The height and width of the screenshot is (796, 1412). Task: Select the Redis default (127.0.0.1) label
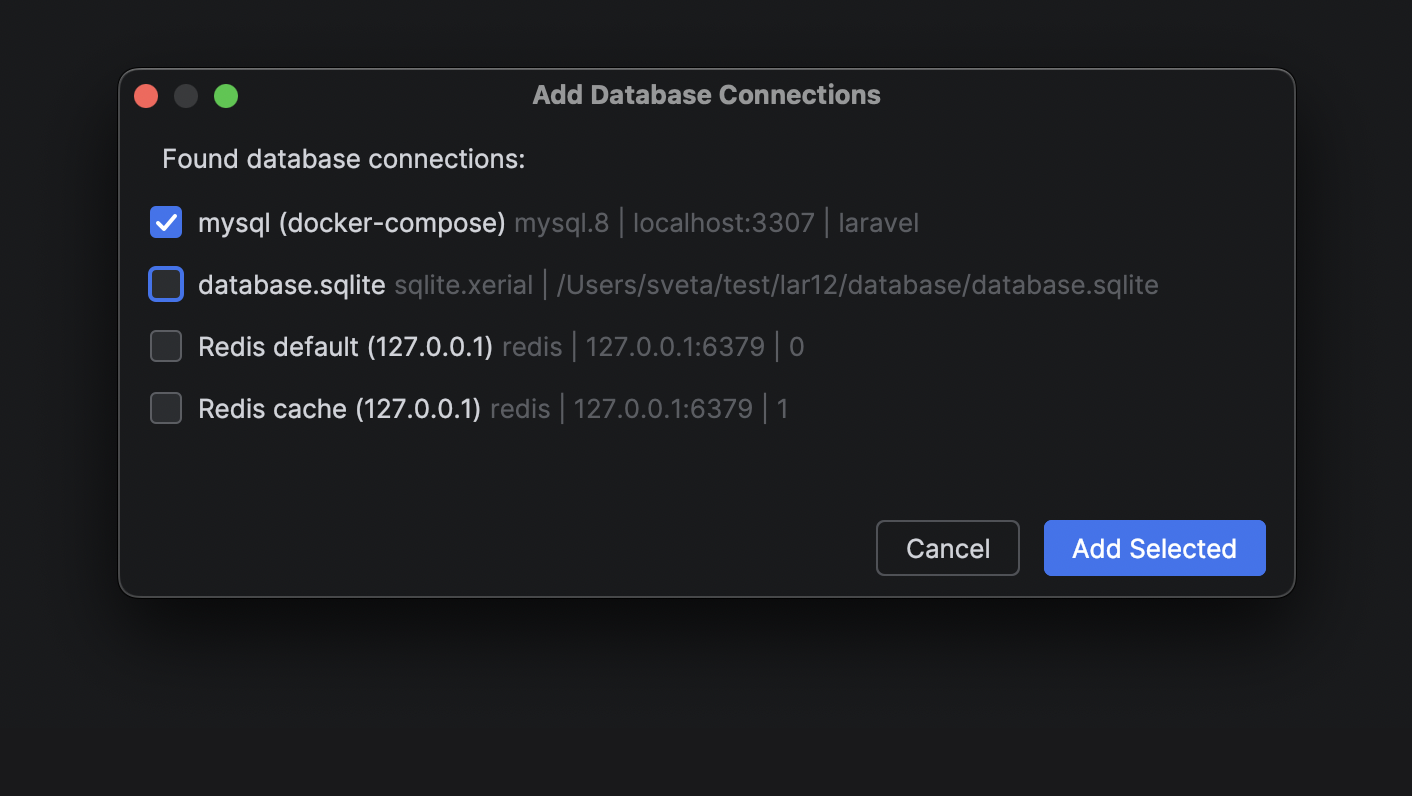tap(345, 347)
